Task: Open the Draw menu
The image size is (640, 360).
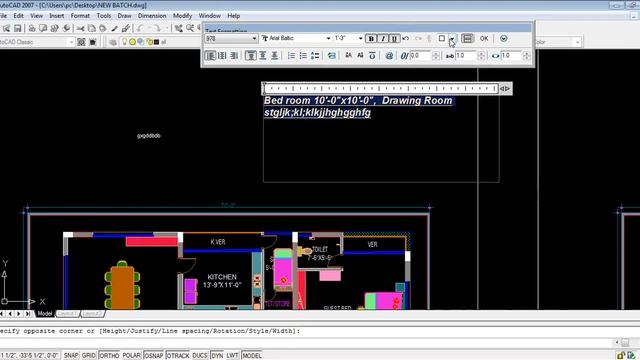Action: (x=124, y=16)
